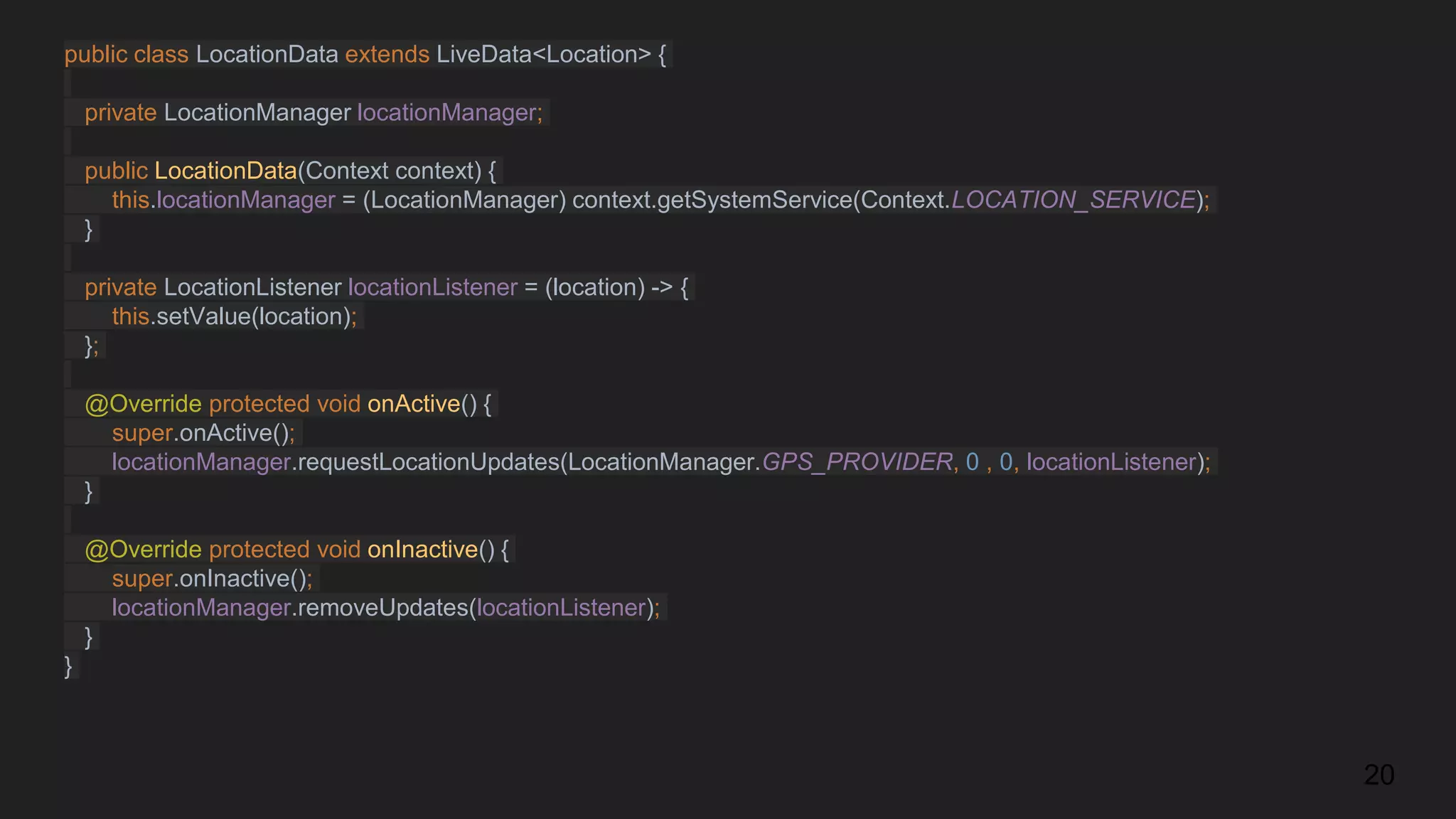Click the 'this.setValue(location);' statement

(235, 317)
